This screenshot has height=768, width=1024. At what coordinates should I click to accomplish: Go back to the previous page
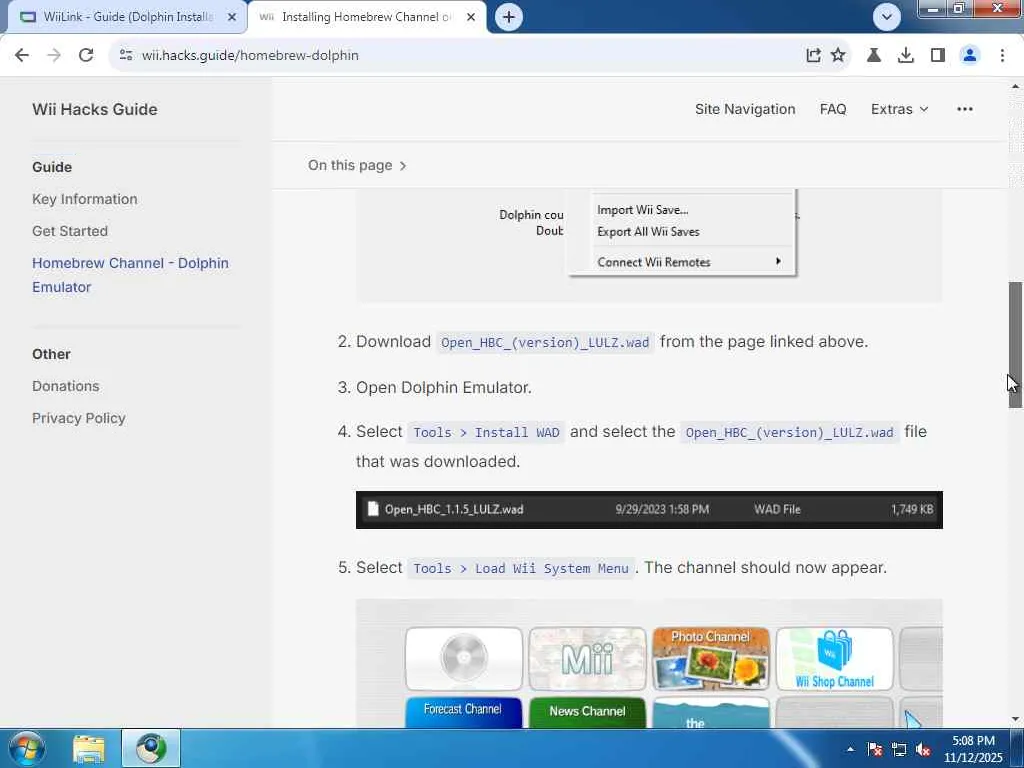22,56
